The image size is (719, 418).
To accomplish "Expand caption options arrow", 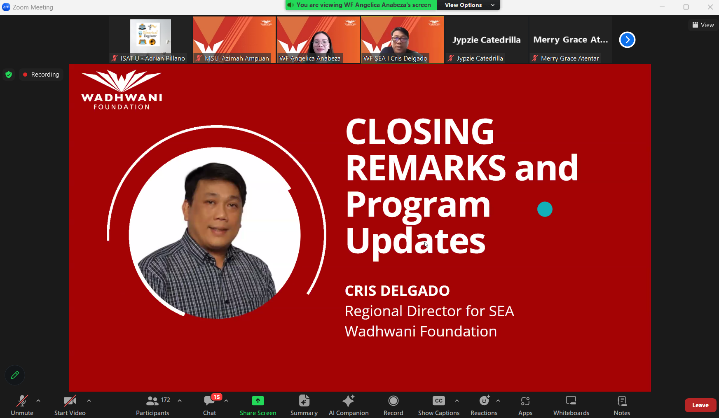I will point(457,401).
